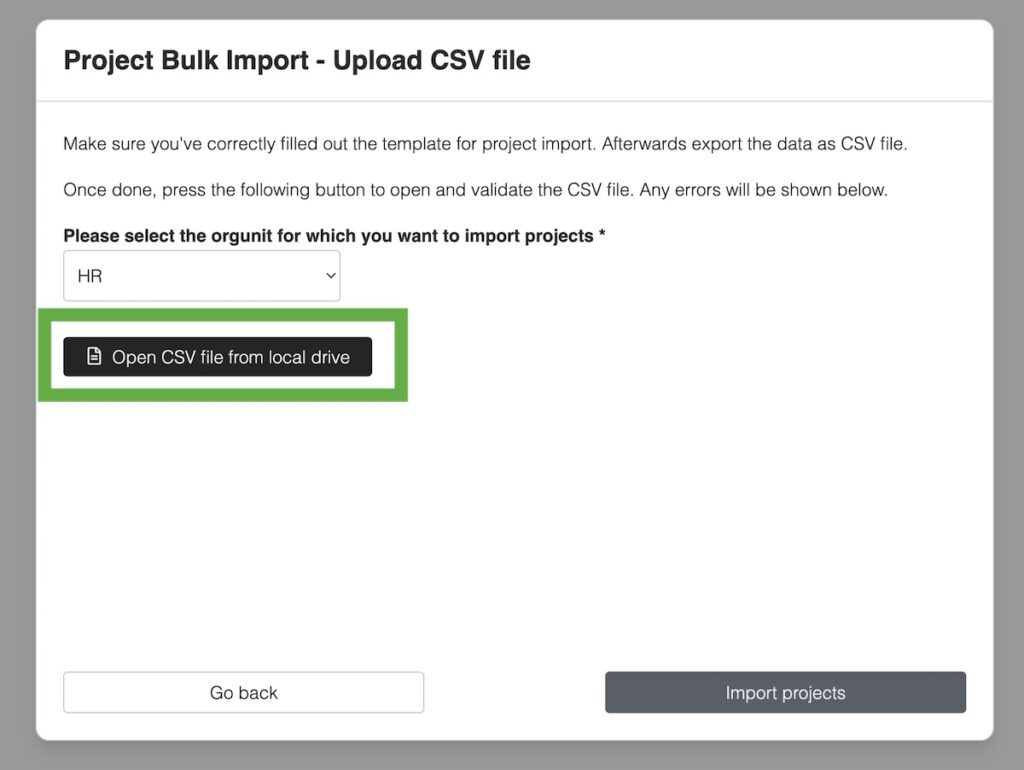Click the 'local drive' text on the button
Screen dimensions: 1024x770
[309, 357]
